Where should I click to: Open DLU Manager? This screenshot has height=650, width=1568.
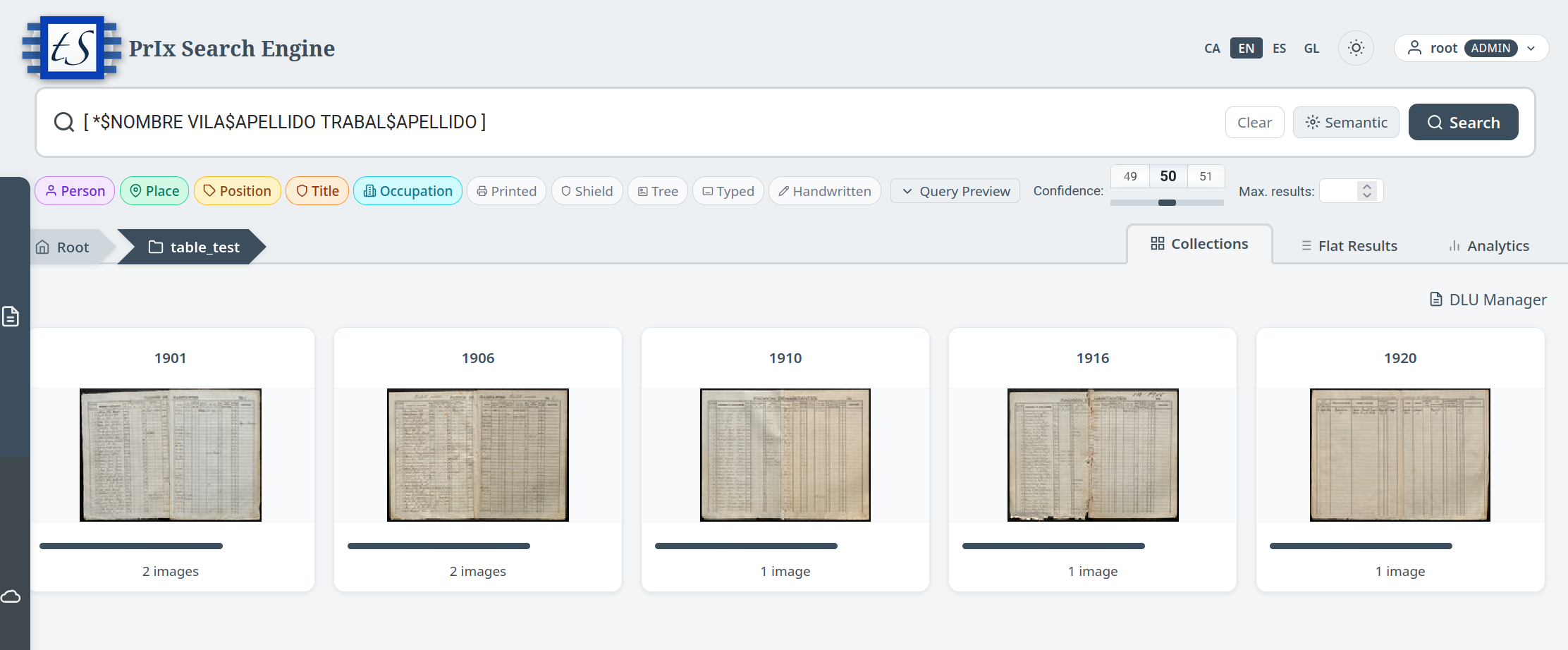tap(1488, 300)
